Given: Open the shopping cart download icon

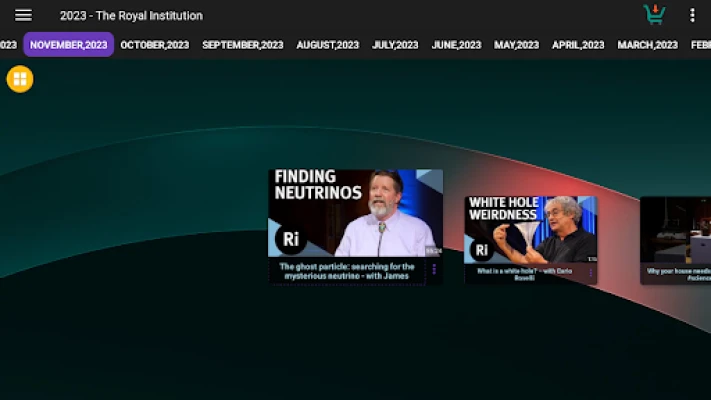Looking at the screenshot, I should pos(654,15).
